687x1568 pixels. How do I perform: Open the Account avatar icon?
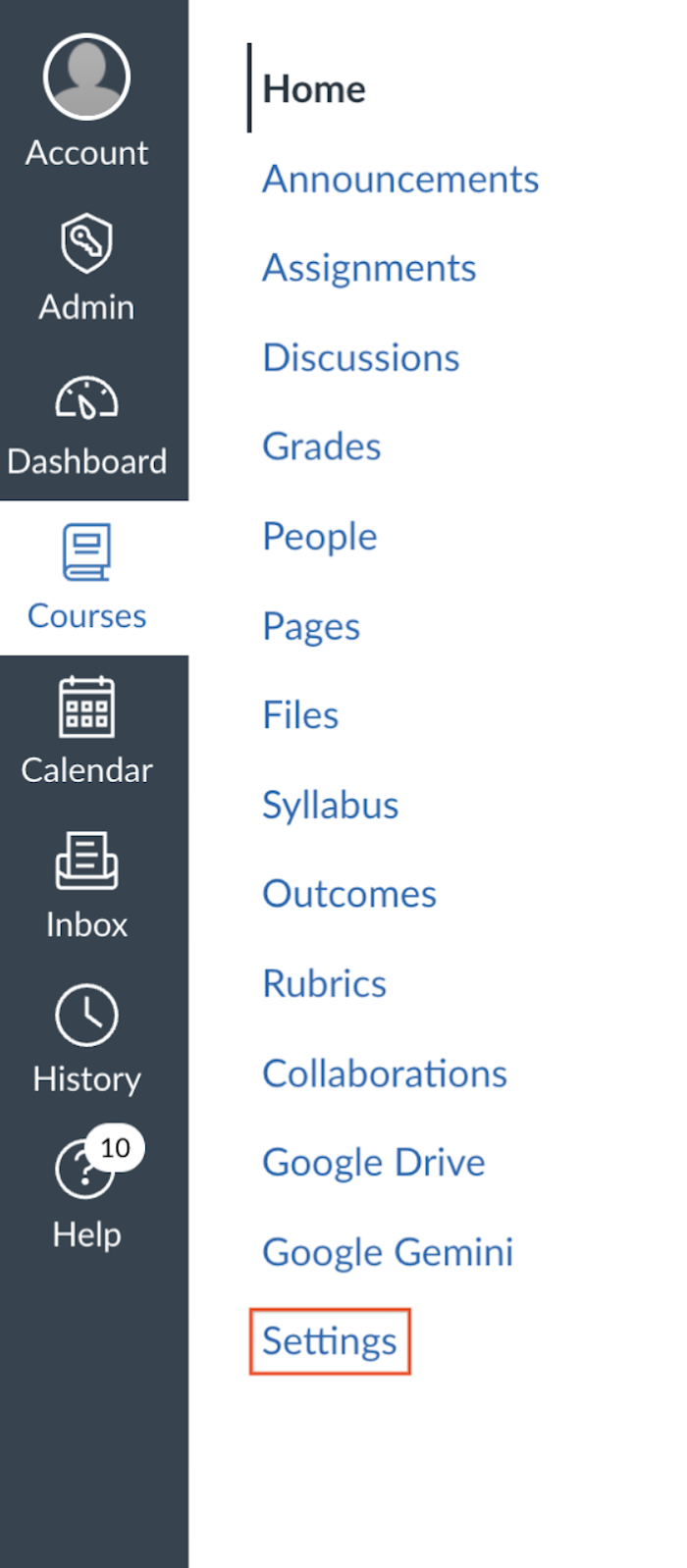click(x=86, y=77)
